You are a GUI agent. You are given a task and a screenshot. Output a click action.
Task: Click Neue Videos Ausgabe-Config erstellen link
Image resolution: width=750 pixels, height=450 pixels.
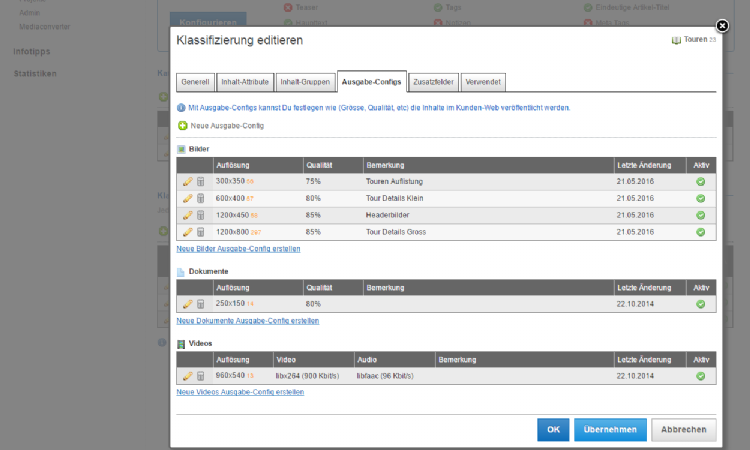pyautogui.click(x=240, y=392)
